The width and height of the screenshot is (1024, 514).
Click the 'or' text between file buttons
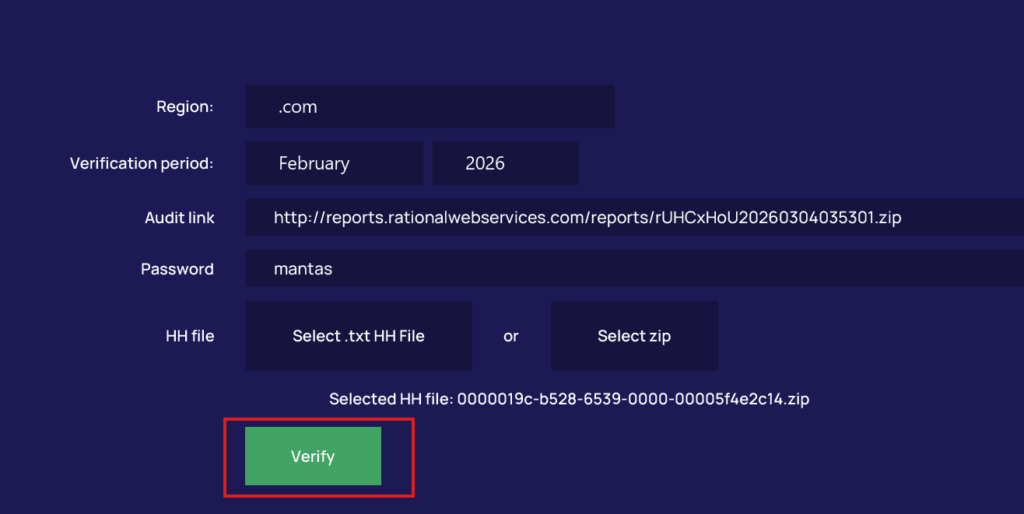(511, 336)
